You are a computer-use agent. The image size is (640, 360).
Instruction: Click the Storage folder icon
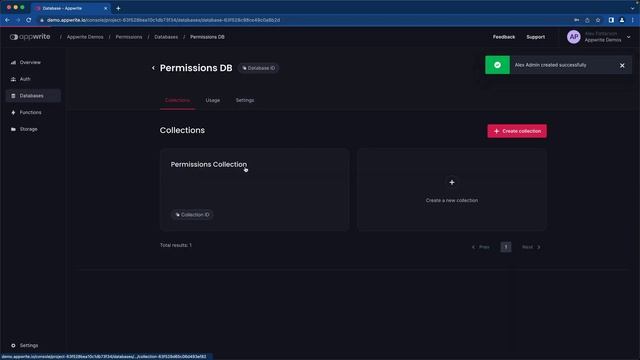tap(13, 129)
